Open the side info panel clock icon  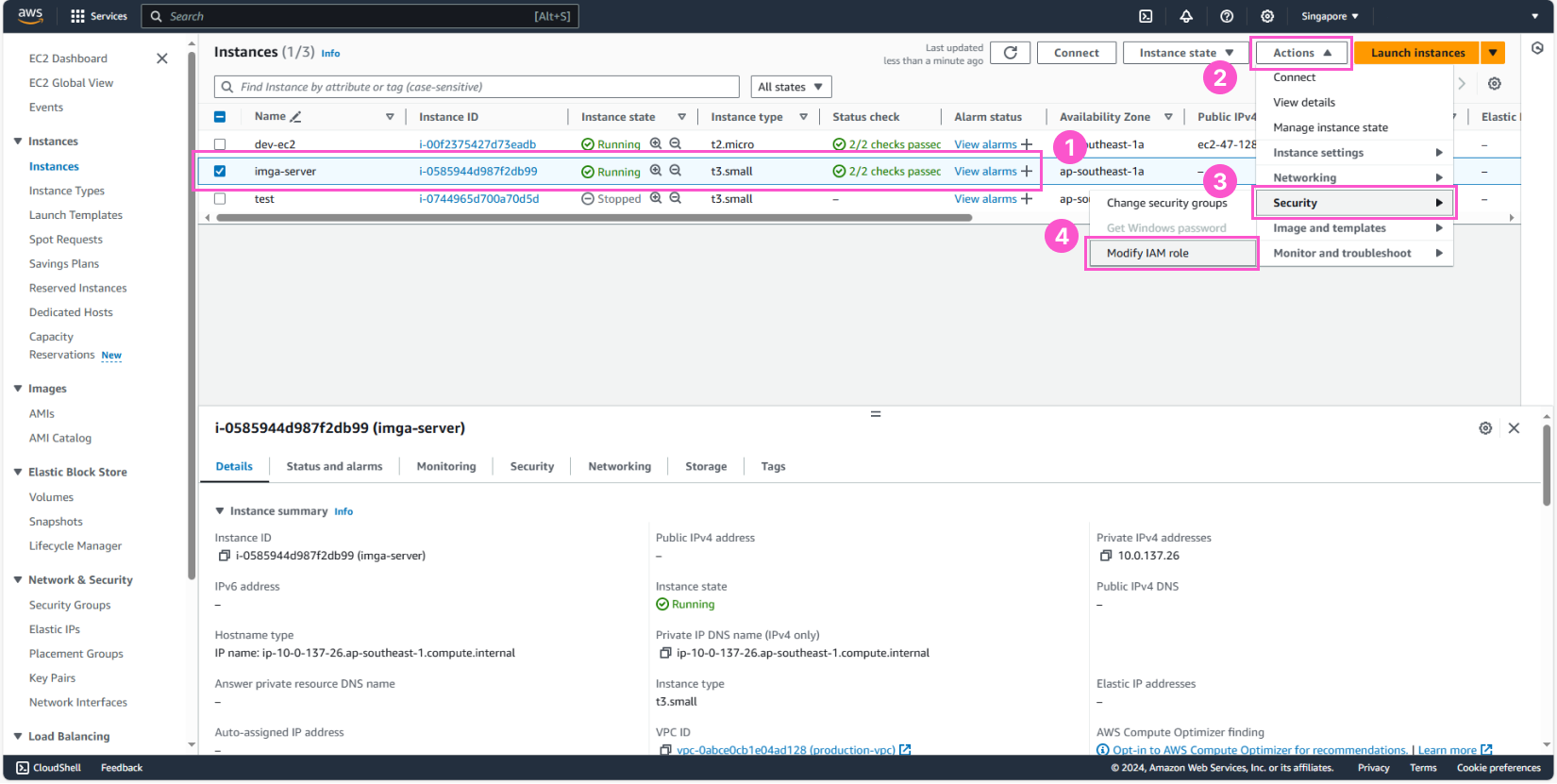[x=1537, y=48]
